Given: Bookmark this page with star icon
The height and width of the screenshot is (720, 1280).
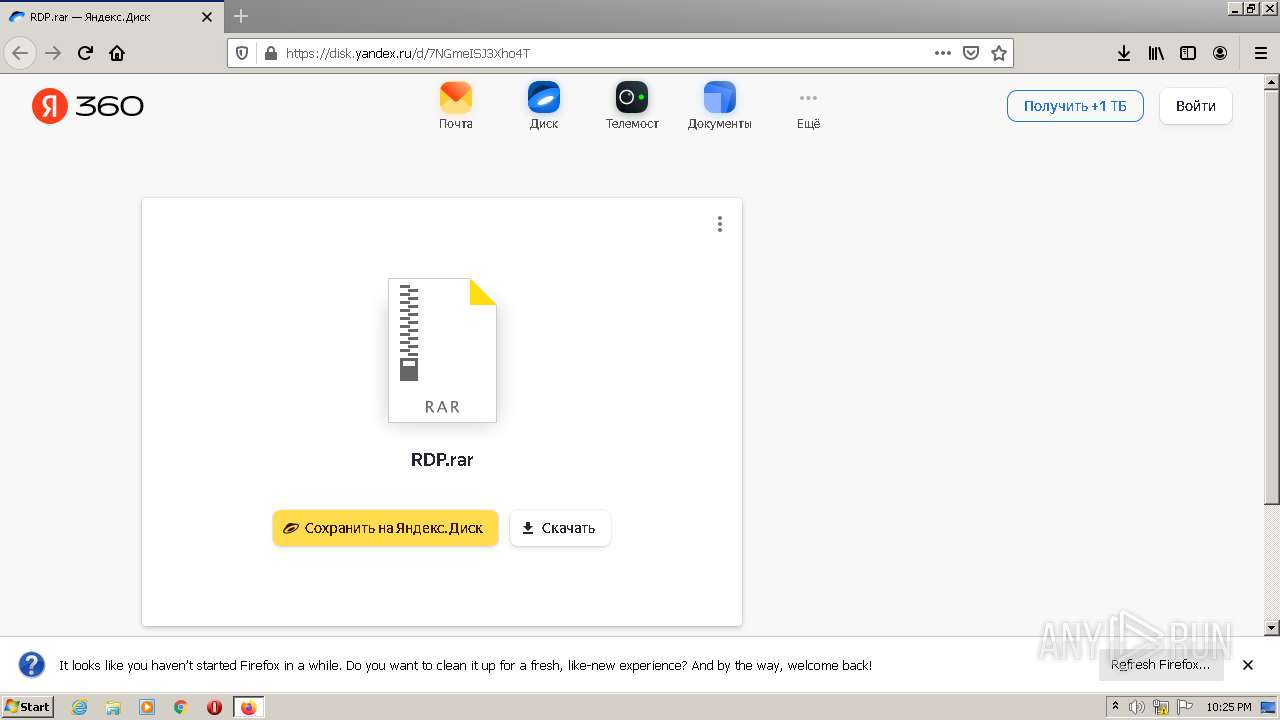Looking at the screenshot, I should 998,53.
